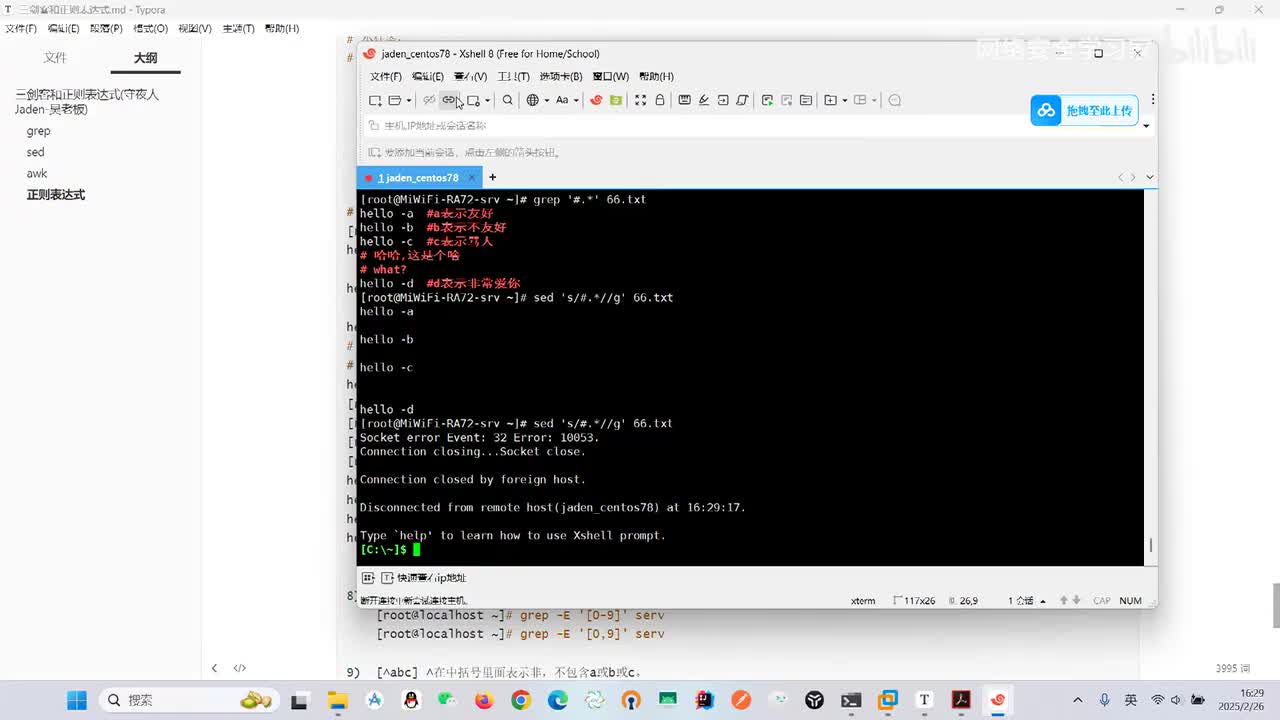
Task: Click the blue drag-to-upload cloud button
Action: click(x=1084, y=110)
